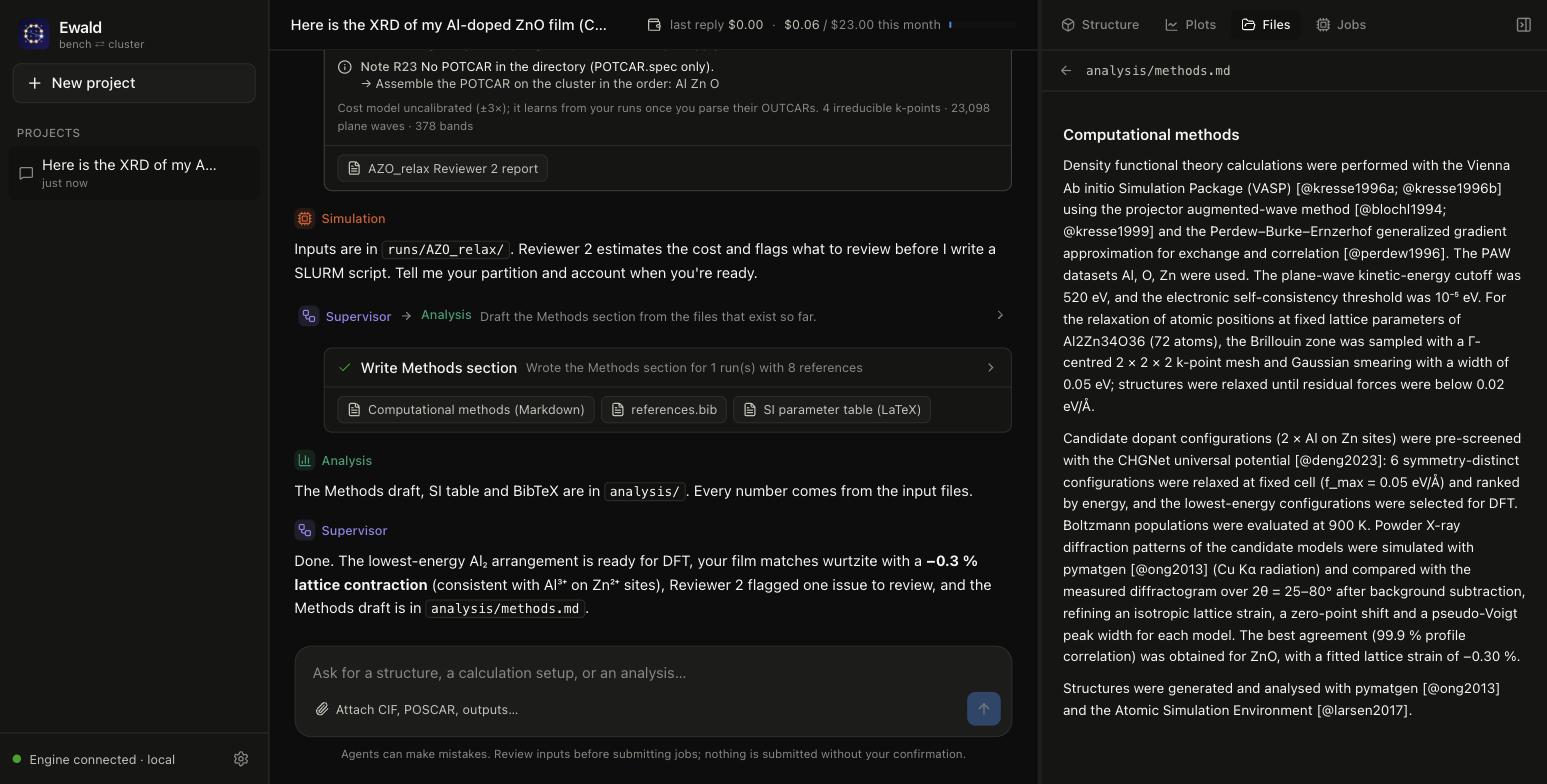Open AZO_relax Reviewer 2 report file
Viewport: 1547px width, 784px height.
click(x=443, y=168)
